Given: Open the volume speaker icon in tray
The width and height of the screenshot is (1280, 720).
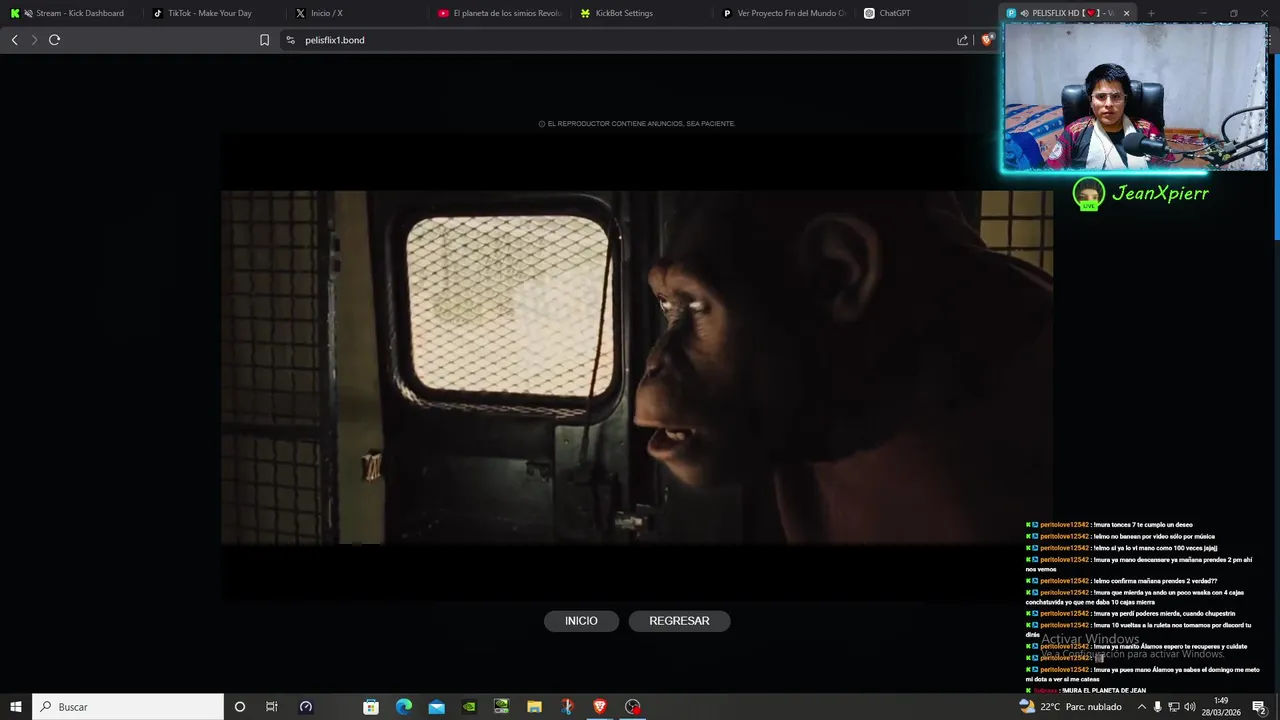Looking at the screenshot, I should [1190, 707].
